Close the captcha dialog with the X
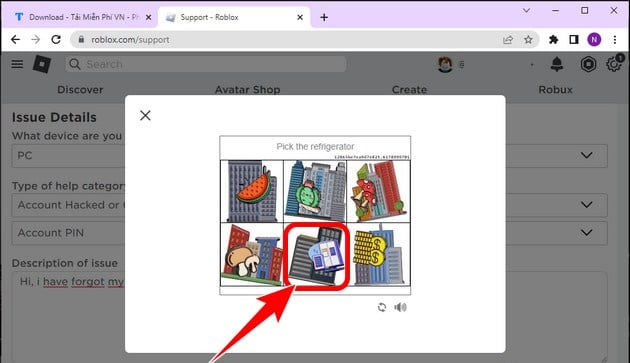This screenshot has width=630, height=363. 145,116
